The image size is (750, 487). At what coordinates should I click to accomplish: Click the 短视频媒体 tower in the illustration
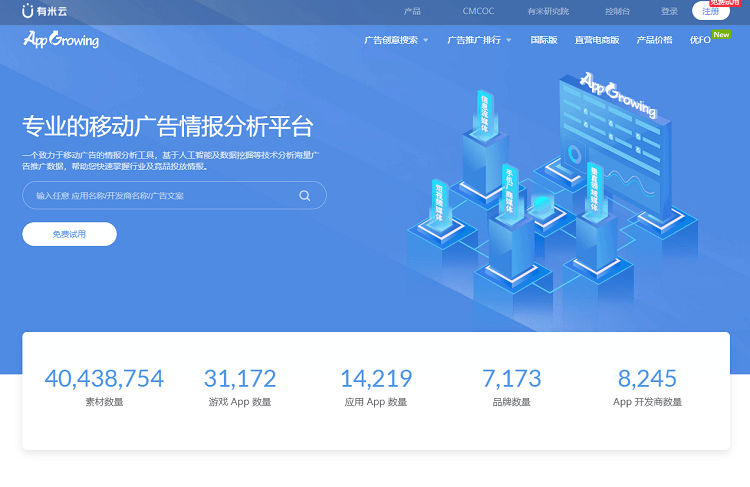pos(438,203)
